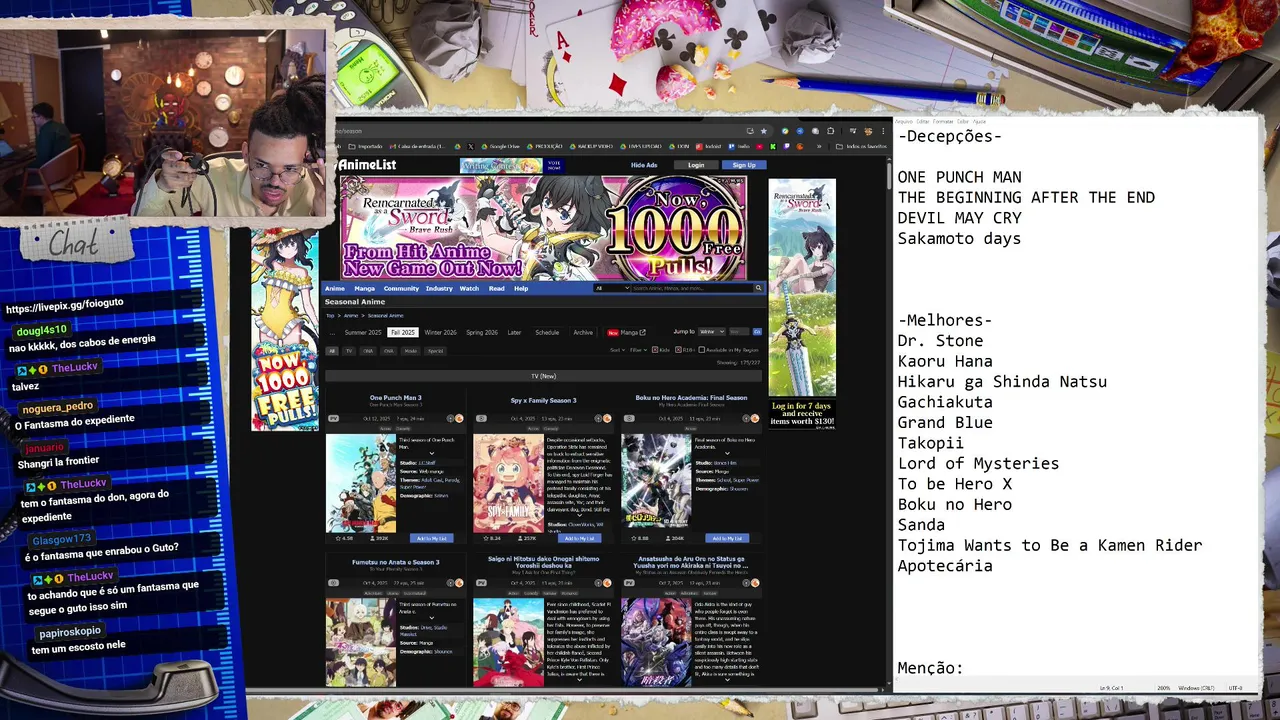This screenshot has height=720, width=1280.
Task: Click the Archive season link
Action: click(583, 333)
